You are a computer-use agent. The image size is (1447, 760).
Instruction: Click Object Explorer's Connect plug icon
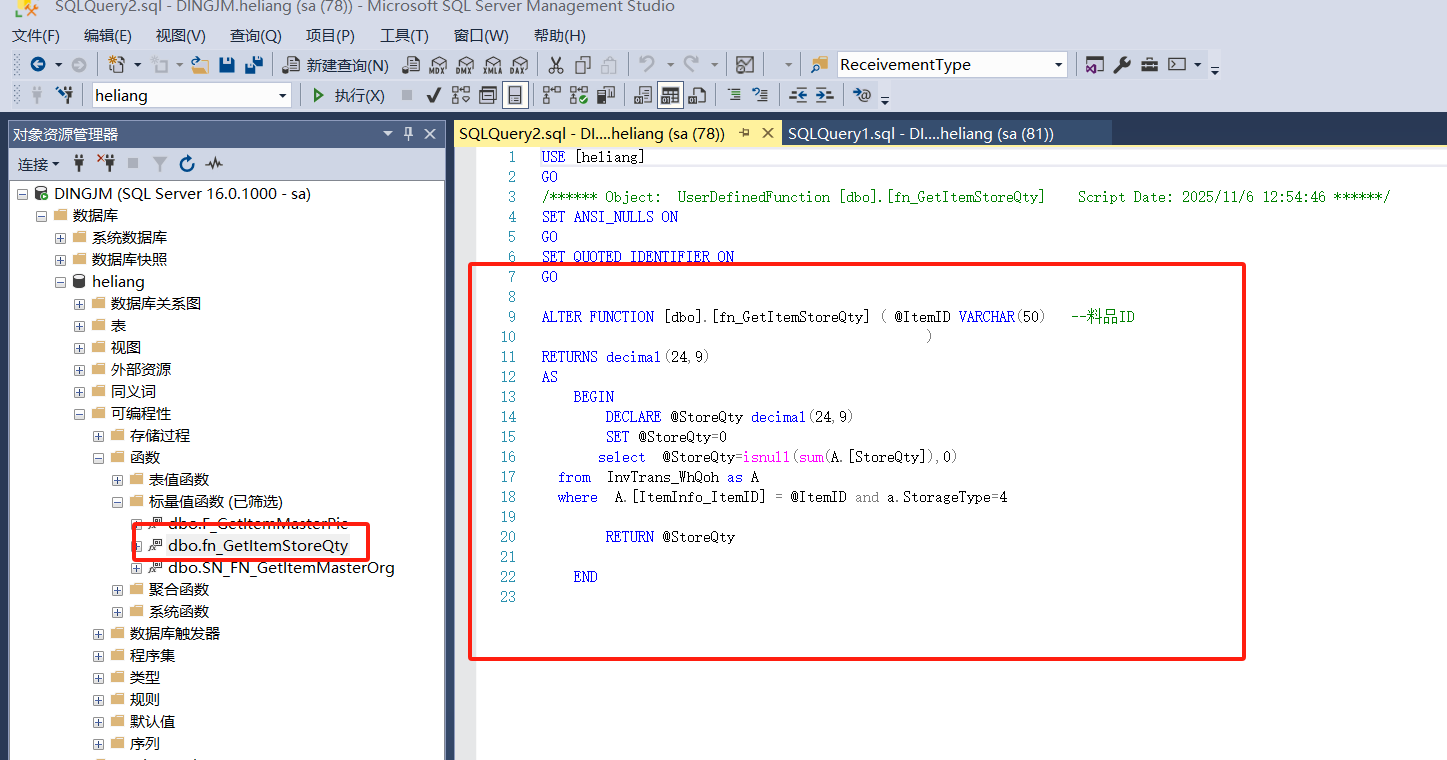pos(80,163)
